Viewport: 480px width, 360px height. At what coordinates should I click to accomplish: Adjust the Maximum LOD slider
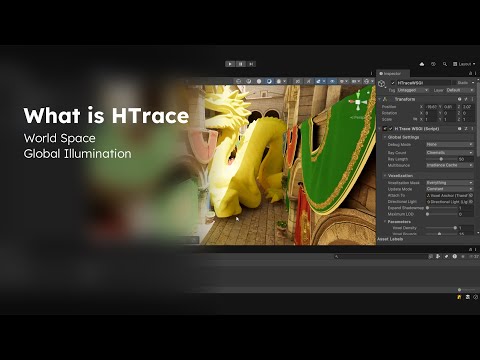[x=441, y=214]
